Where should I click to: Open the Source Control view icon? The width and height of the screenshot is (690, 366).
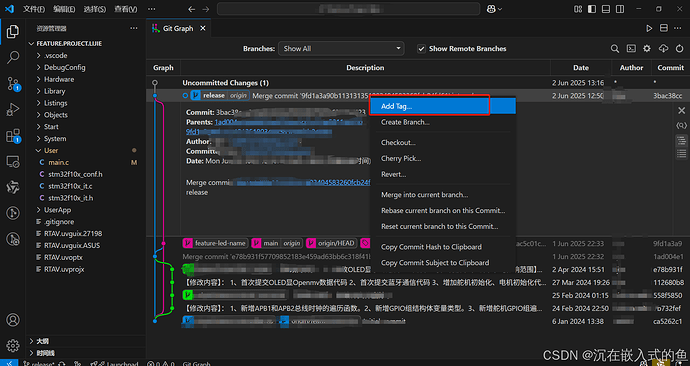pos(13,83)
